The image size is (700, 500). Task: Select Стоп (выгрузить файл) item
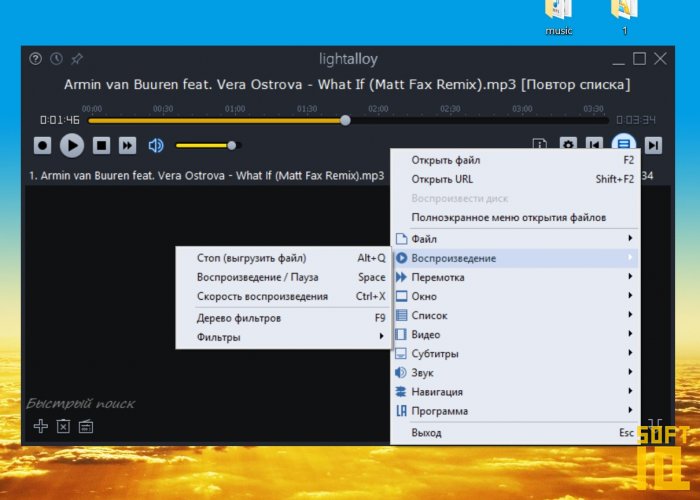(283, 258)
